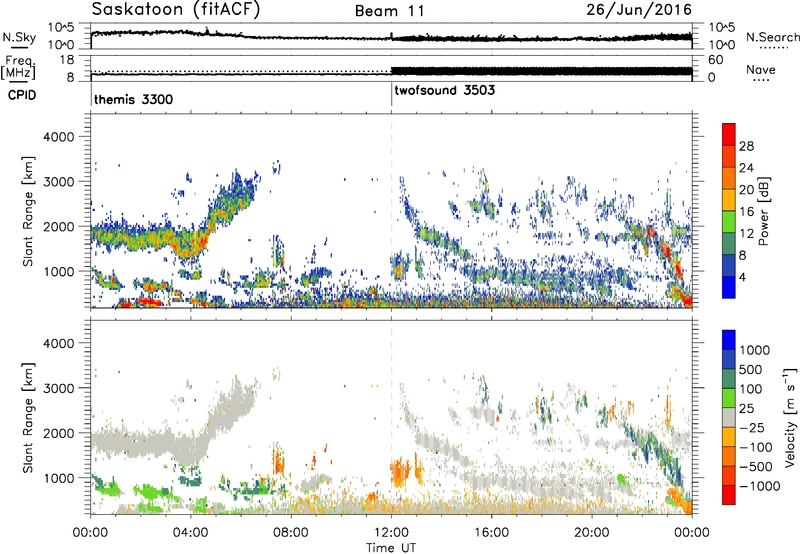Click the date 26/Jun/2016
Image resolution: width=800 pixels, height=554 pixels.
639,9
